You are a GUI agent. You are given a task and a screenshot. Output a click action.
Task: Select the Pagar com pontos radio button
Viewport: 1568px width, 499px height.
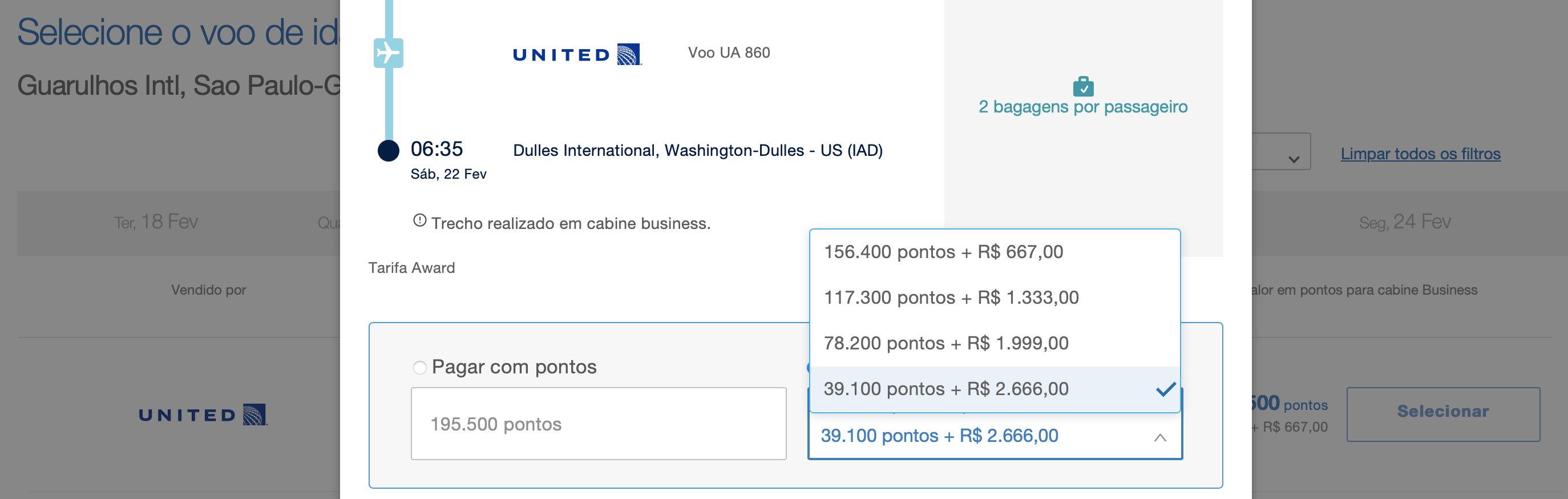[419, 367]
